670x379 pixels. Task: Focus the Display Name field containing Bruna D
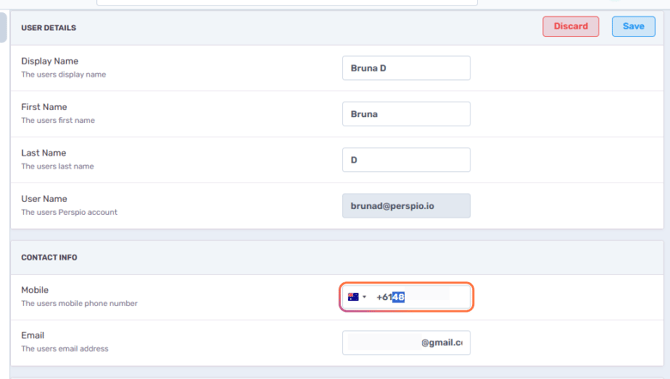click(x=406, y=68)
